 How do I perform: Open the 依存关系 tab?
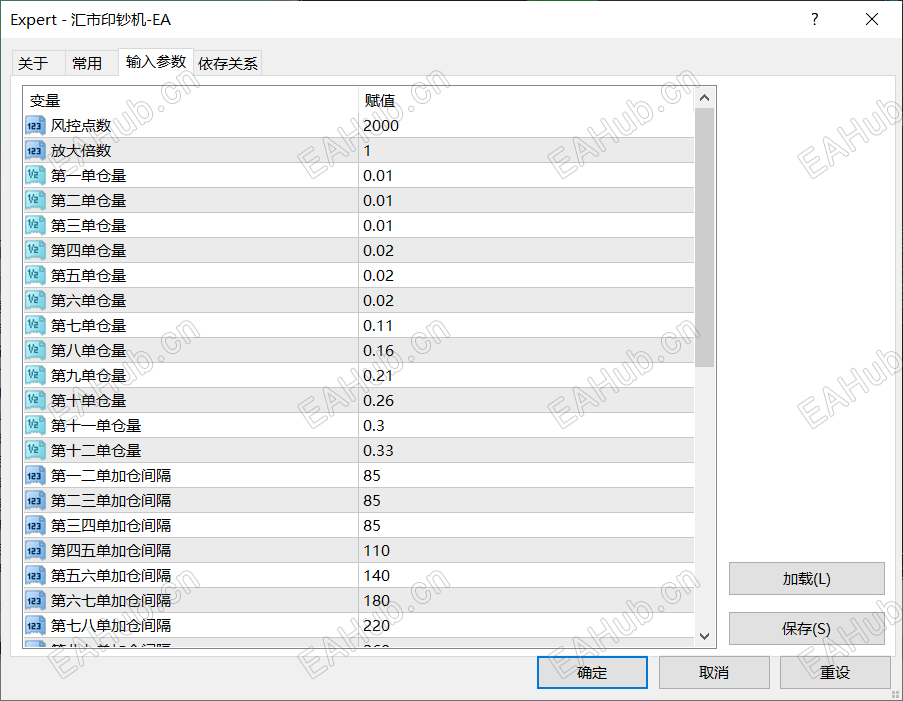228,63
